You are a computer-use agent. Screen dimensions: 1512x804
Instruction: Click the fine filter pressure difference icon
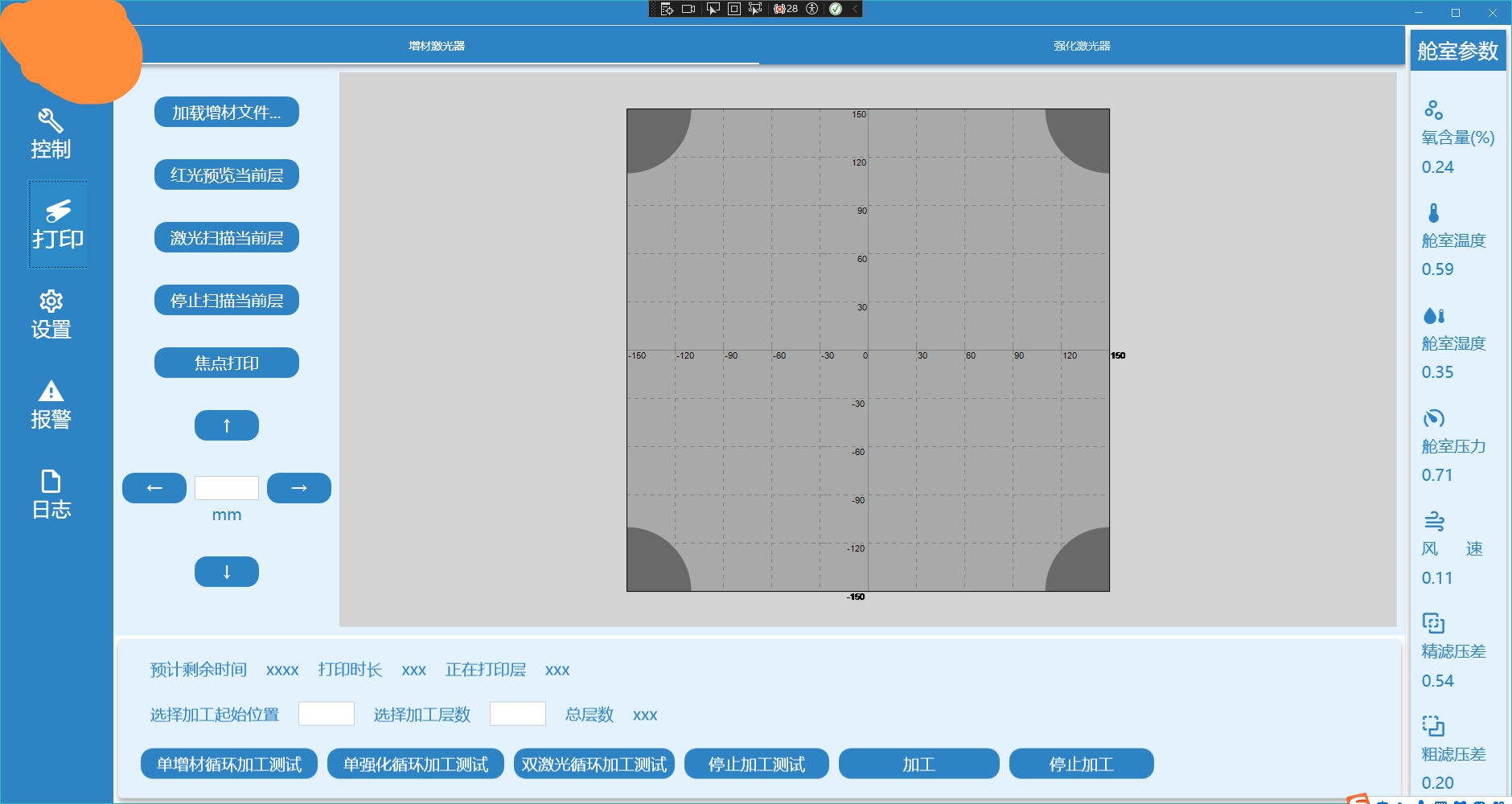(x=1433, y=623)
